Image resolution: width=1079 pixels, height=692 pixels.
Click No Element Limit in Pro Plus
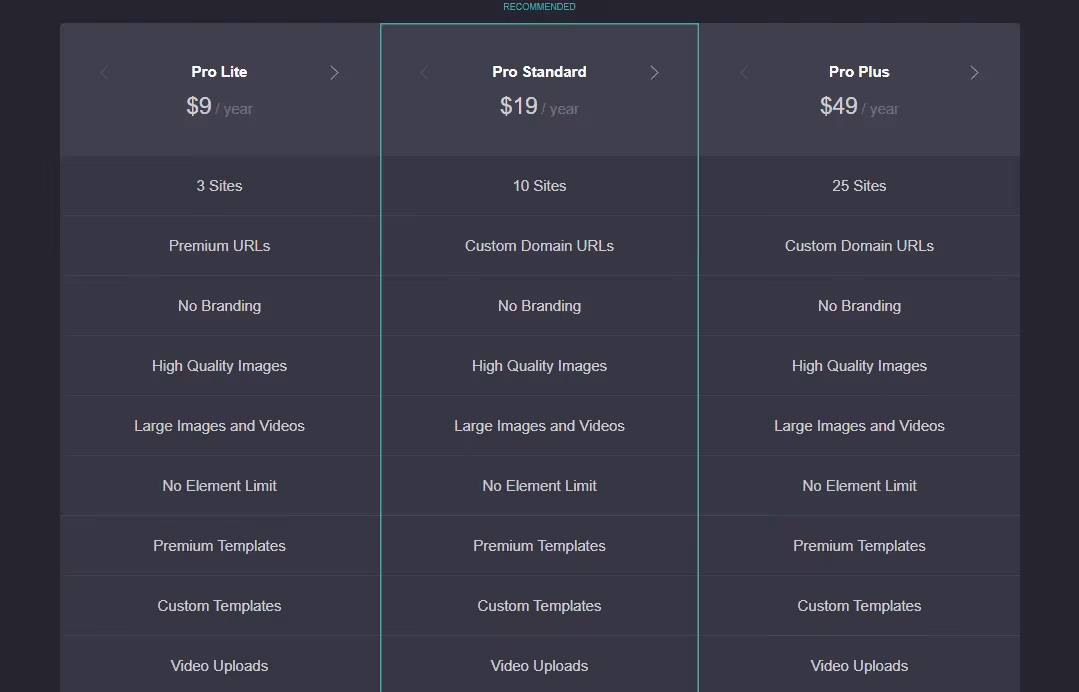[x=859, y=486]
